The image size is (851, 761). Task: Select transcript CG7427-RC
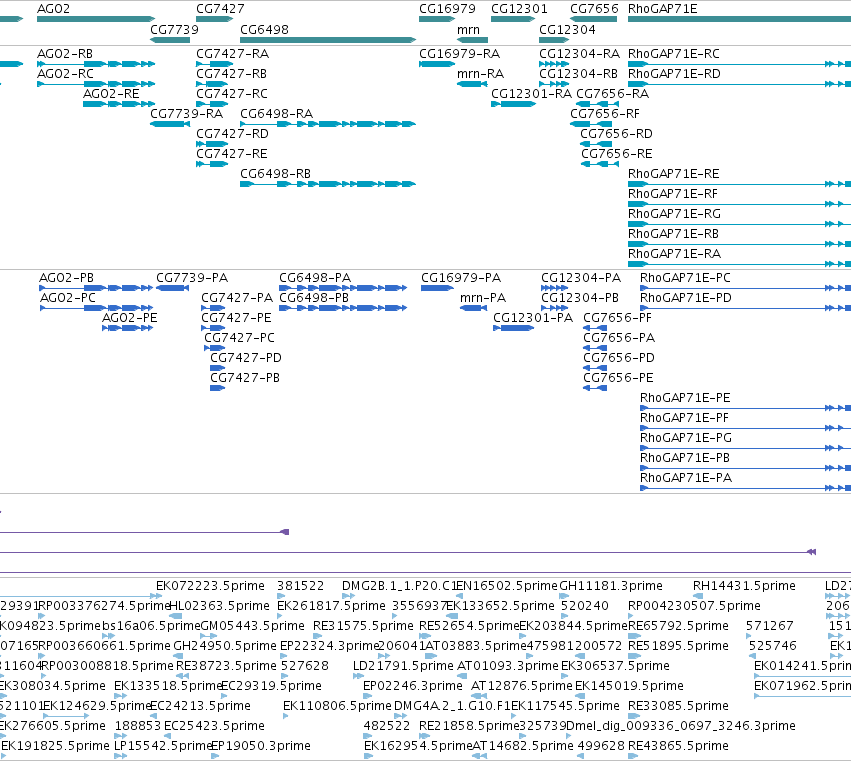tap(232, 94)
